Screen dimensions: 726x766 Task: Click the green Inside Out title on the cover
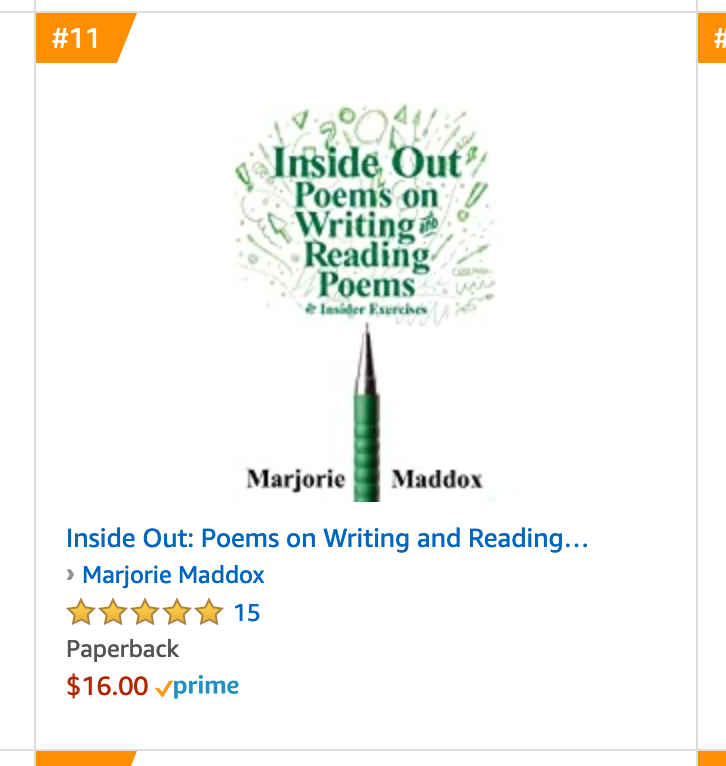coord(367,163)
